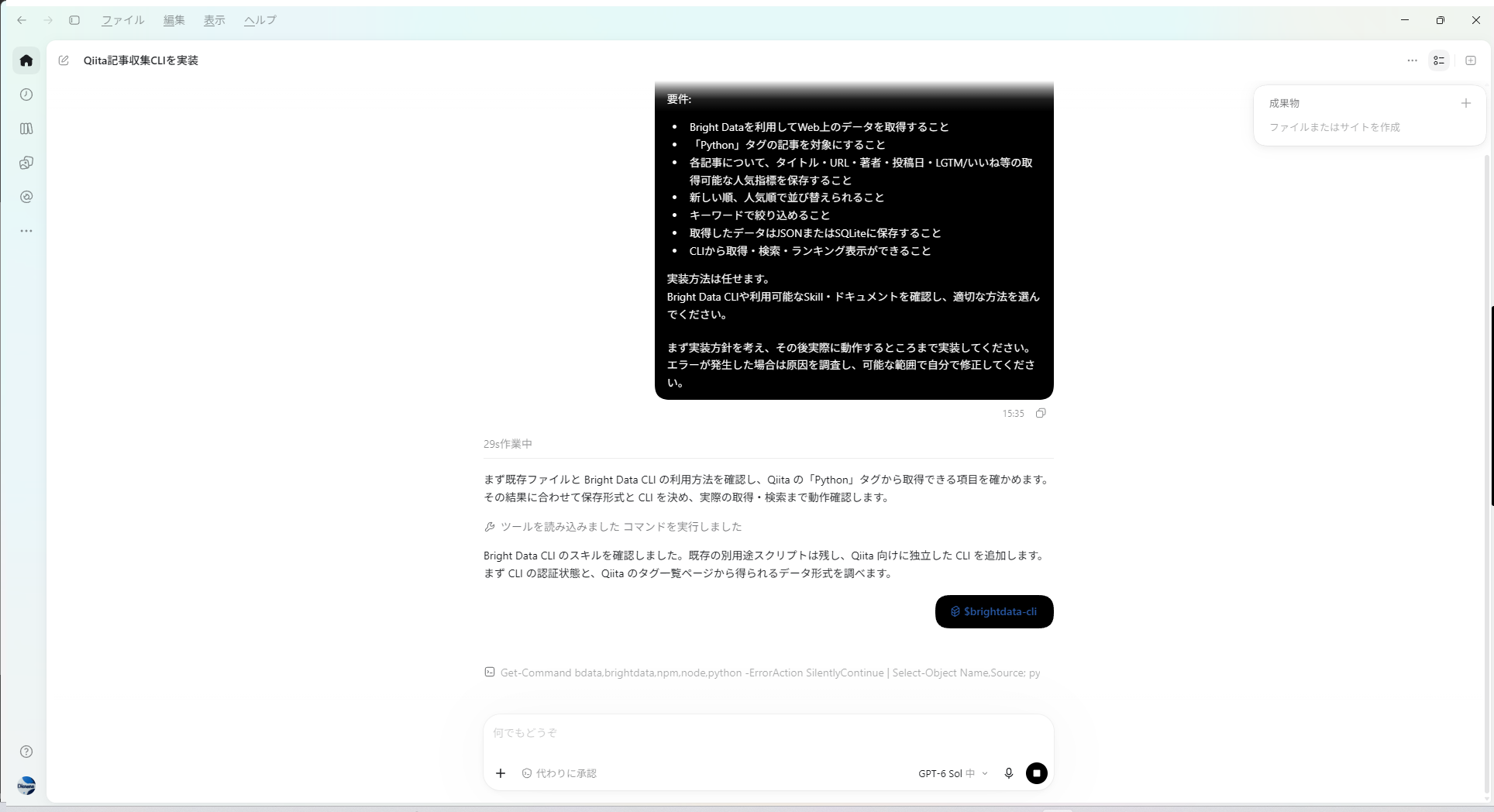Screen dimensions: 1494x812
Task: Toggle the artifacts checklist panel icon
Action: point(1439,60)
